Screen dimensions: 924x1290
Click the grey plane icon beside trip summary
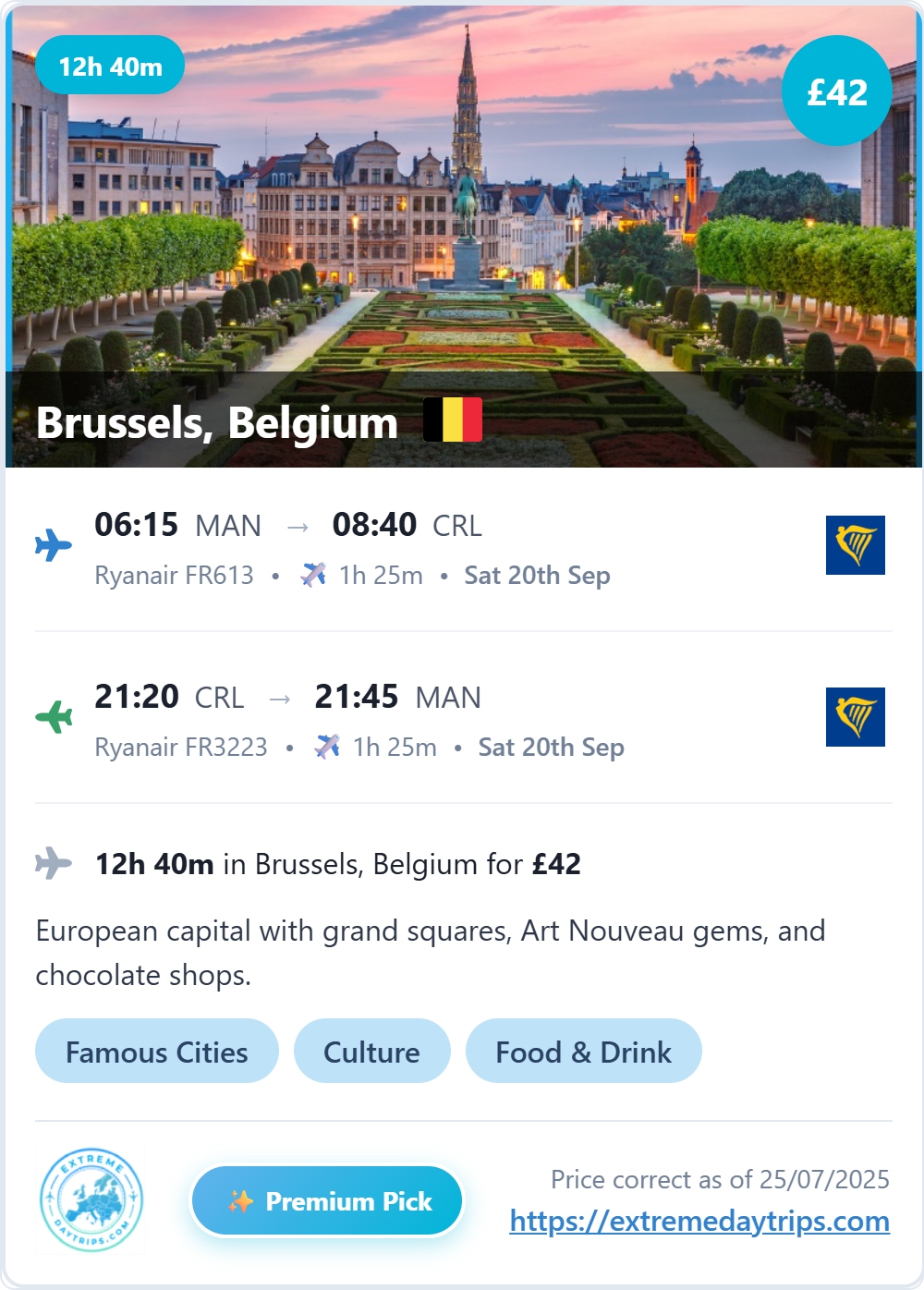(x=54, y=863)
